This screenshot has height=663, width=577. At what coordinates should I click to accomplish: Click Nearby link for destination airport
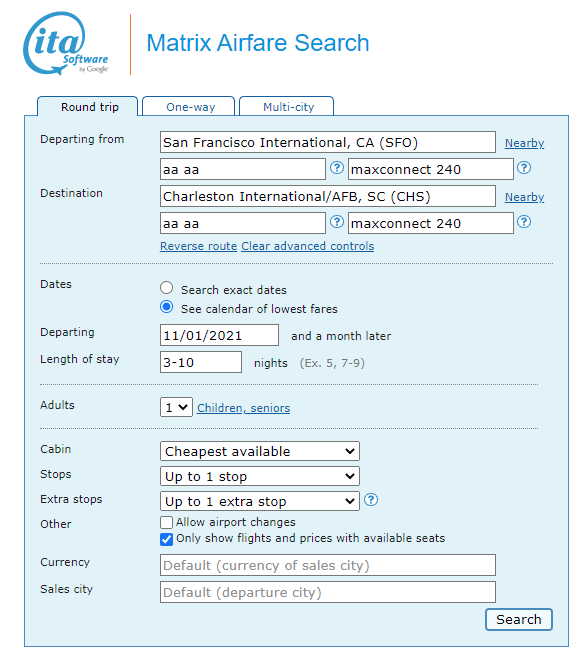tap(525, 197)
